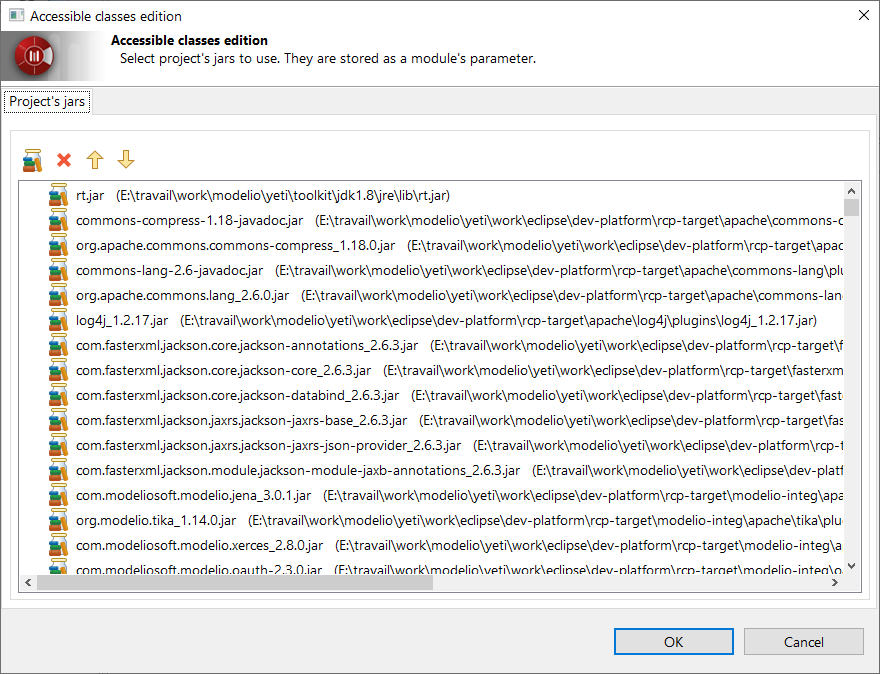Click the vertical scrollbar thumb
This screenshot has width=880, height=674.
coord(851,207)
